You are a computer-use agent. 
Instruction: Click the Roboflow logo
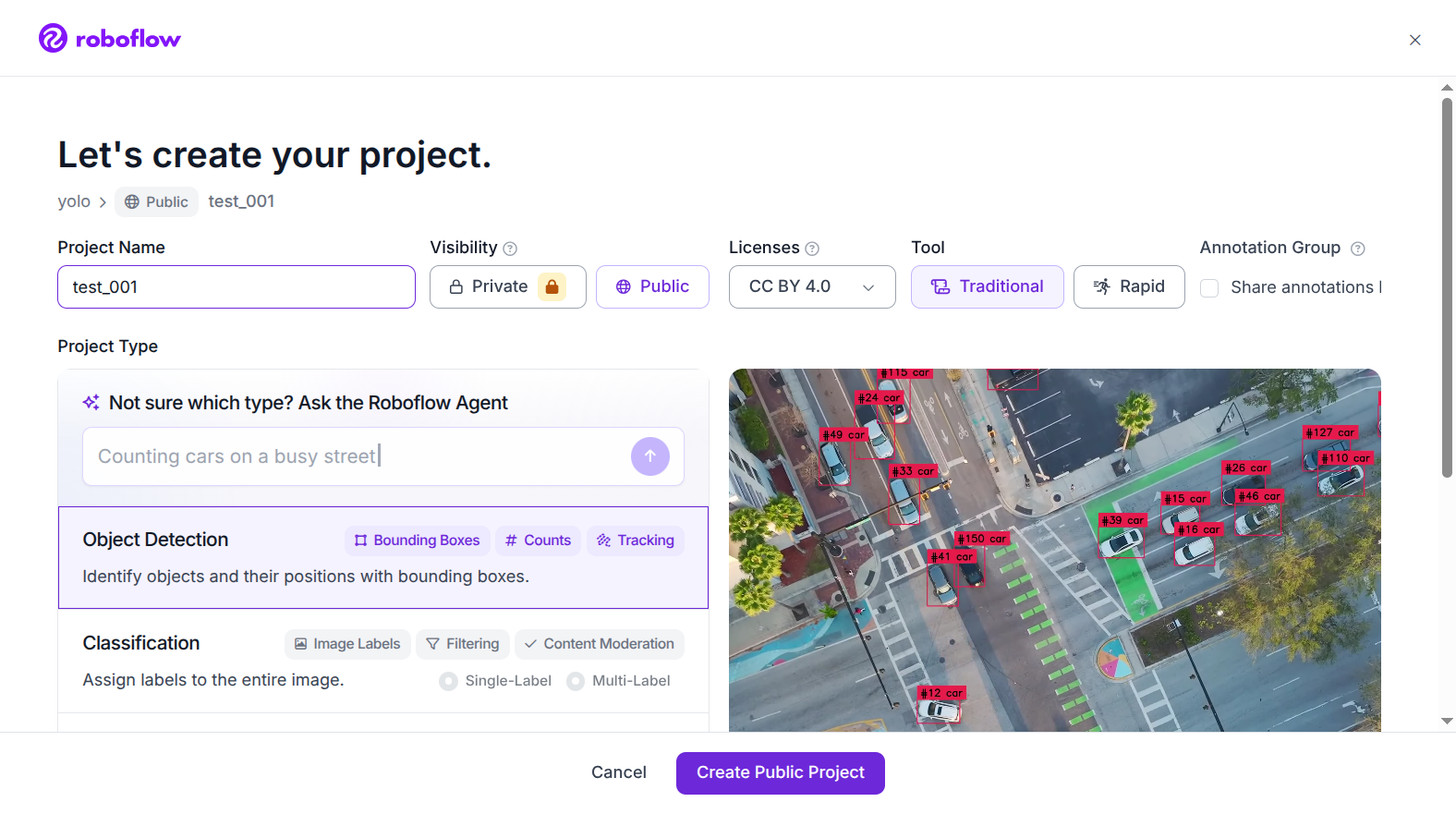110,38
